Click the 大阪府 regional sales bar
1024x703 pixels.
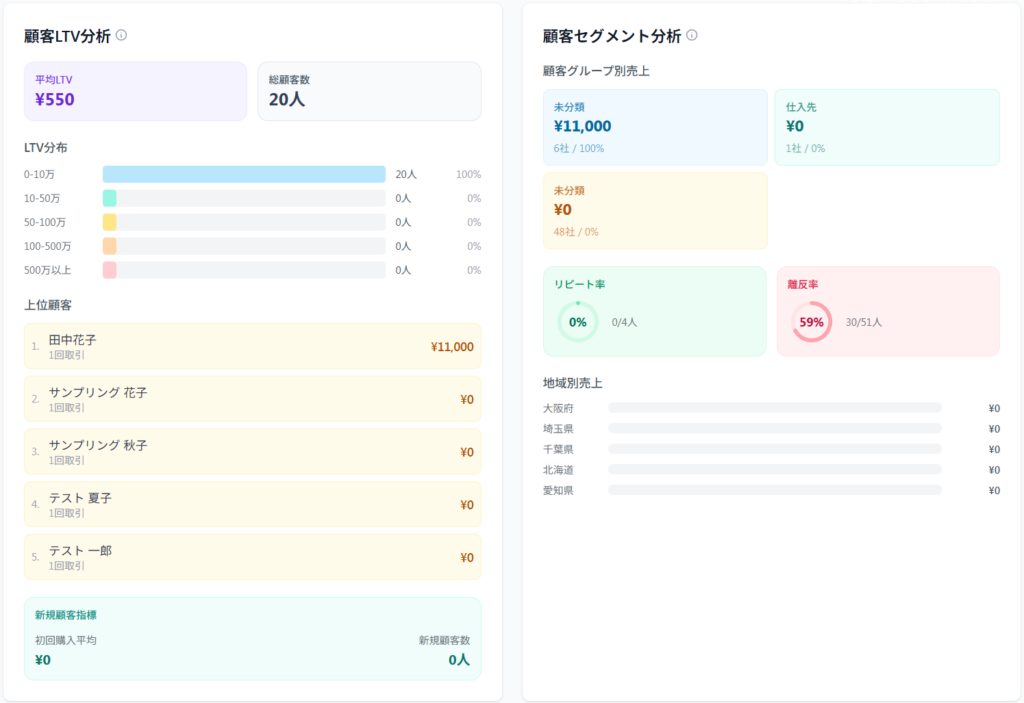coord(774,408)
